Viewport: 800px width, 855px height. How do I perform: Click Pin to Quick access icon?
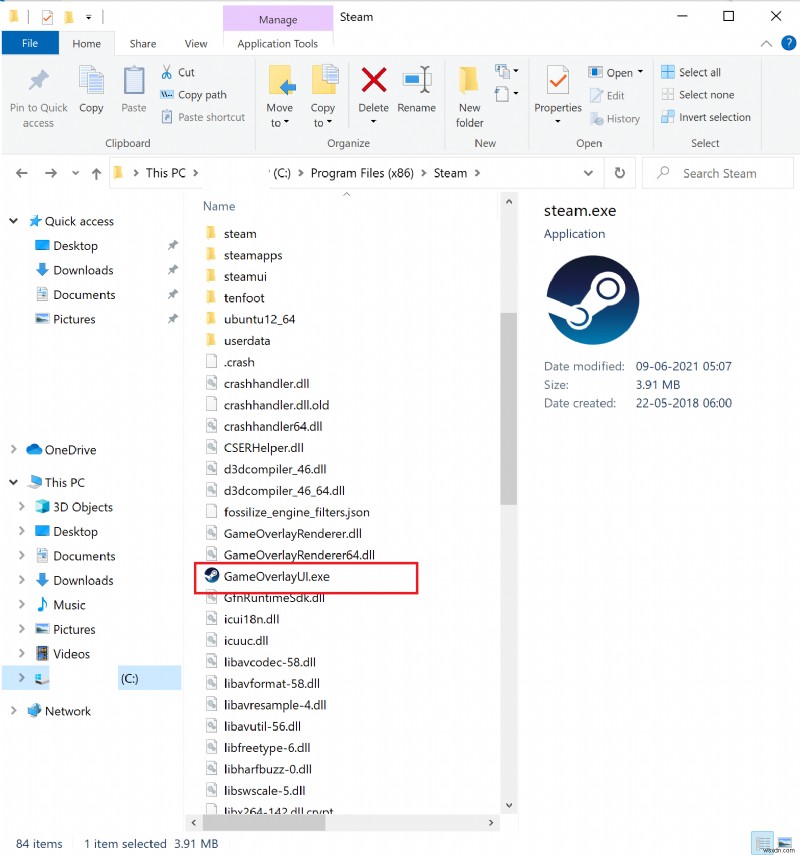[x=38, y=81]
